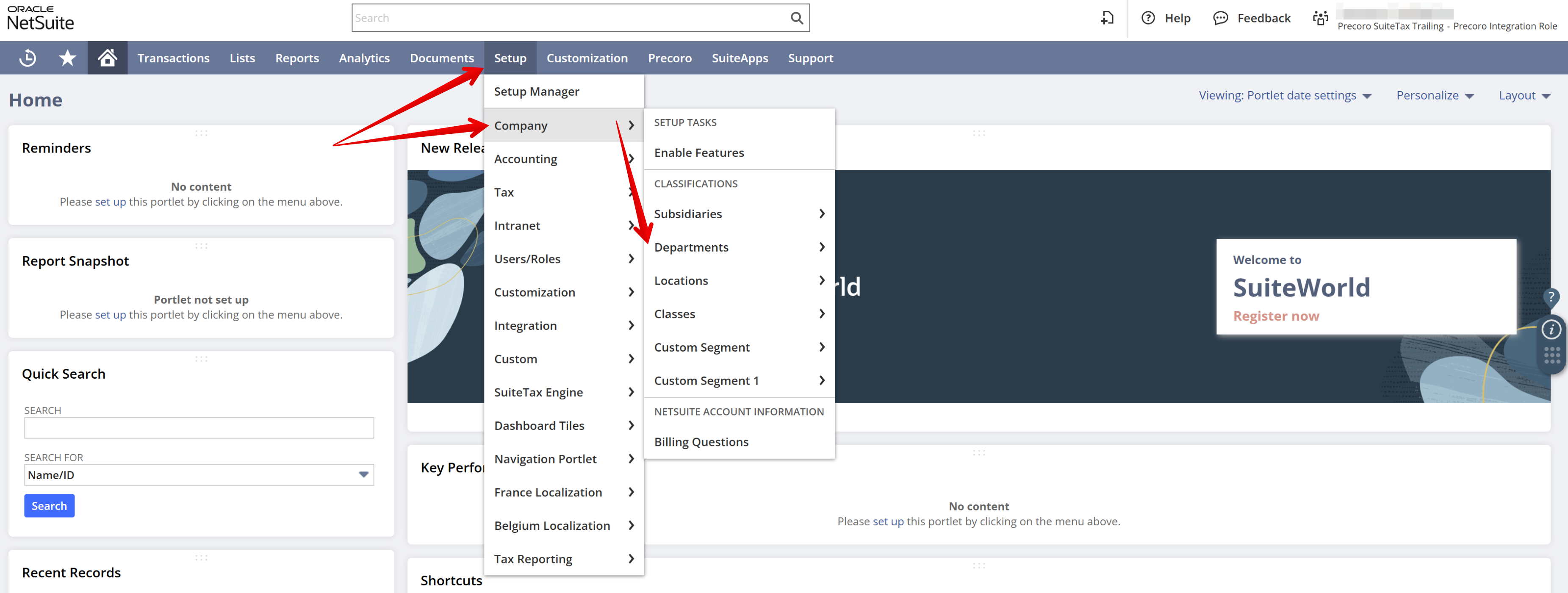This screenshot has height=593, width=1568.
Task: Expand Departments submenu arrow
Action: point(822,247)
